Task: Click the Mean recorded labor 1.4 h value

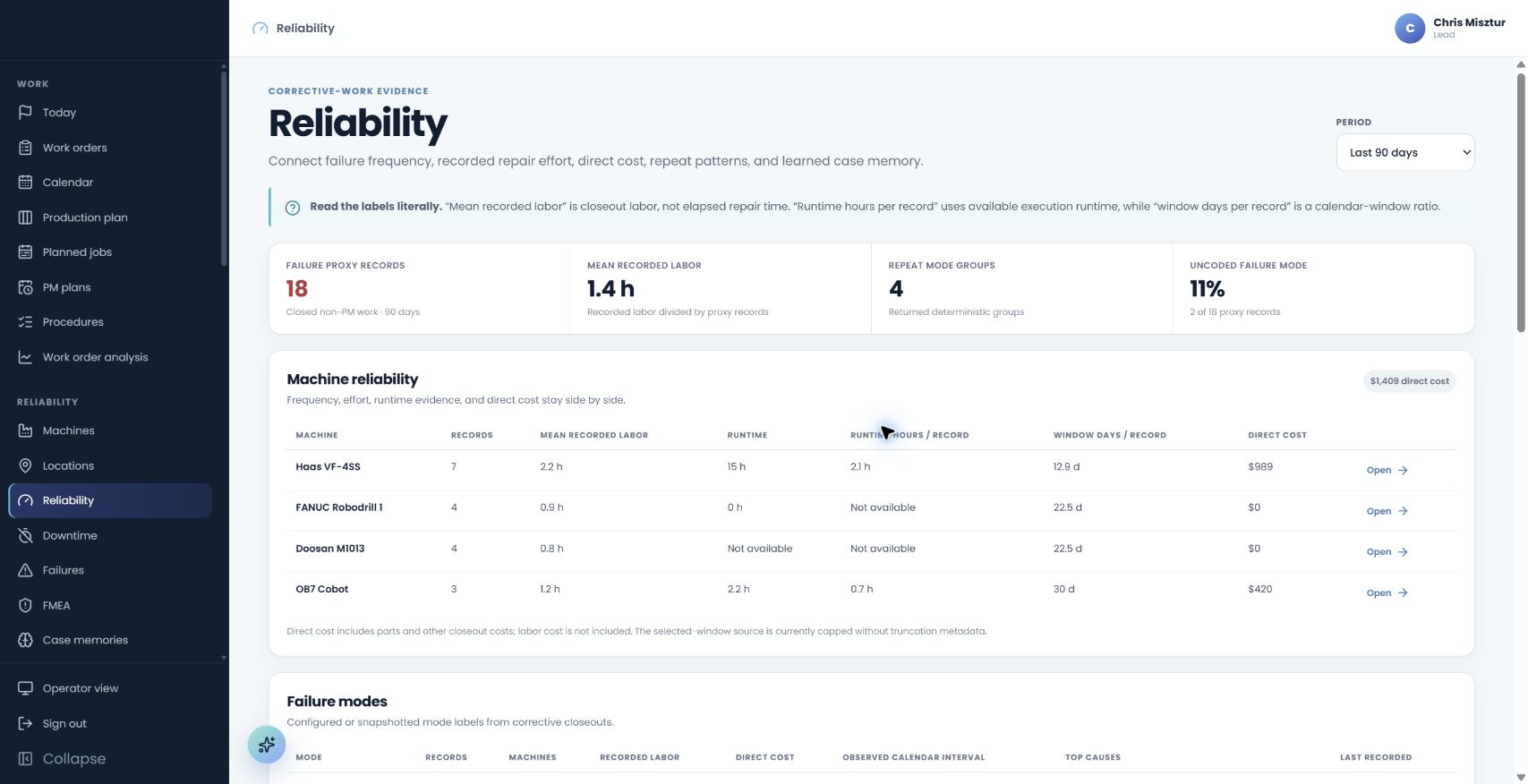Action: 610,289
